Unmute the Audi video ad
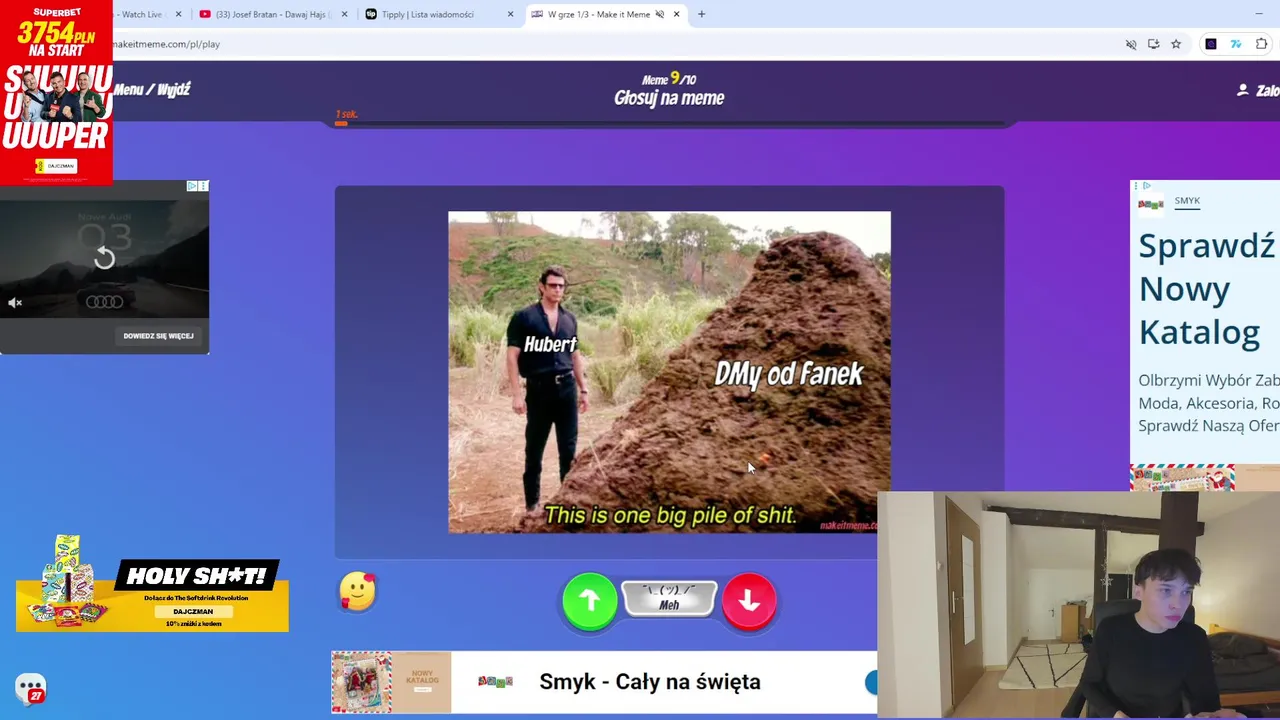 (15, 302)
